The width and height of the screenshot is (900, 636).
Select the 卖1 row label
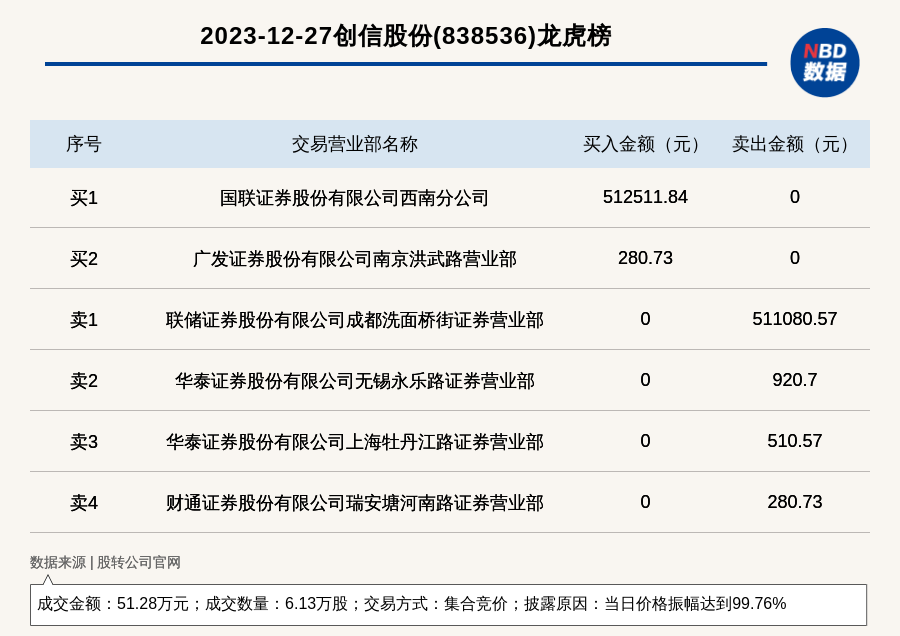click(x=84, y=320)
